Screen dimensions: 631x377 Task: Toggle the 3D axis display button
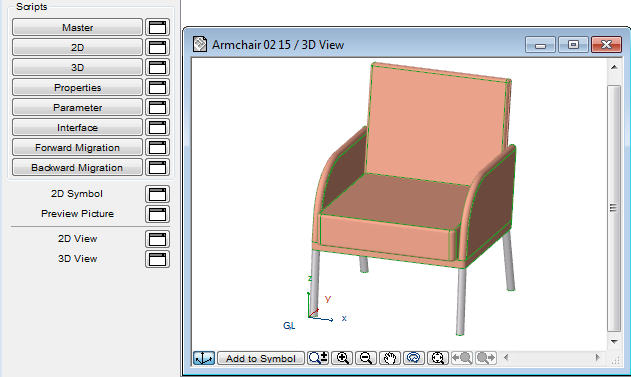point(204,358)
